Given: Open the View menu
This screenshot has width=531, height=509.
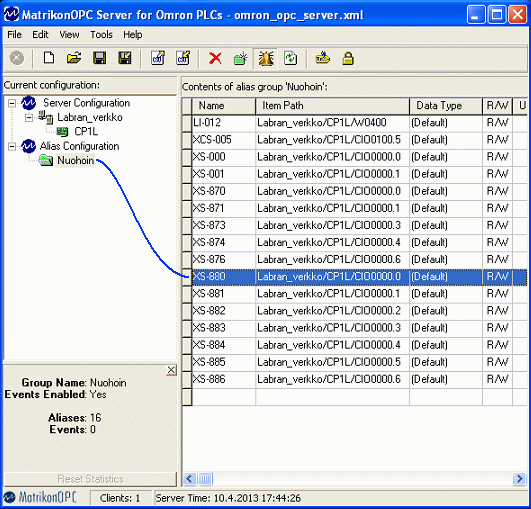Looking at the screenshot, I should [x=69, y=35].
